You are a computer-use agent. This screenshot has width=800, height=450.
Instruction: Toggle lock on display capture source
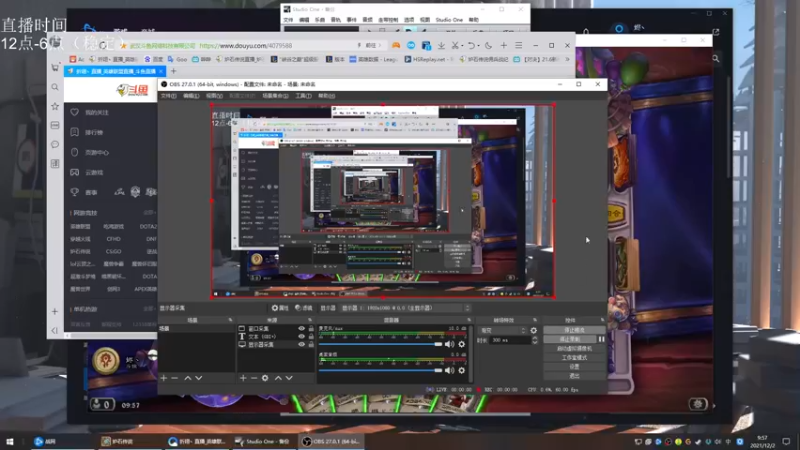tap(311, 344)
